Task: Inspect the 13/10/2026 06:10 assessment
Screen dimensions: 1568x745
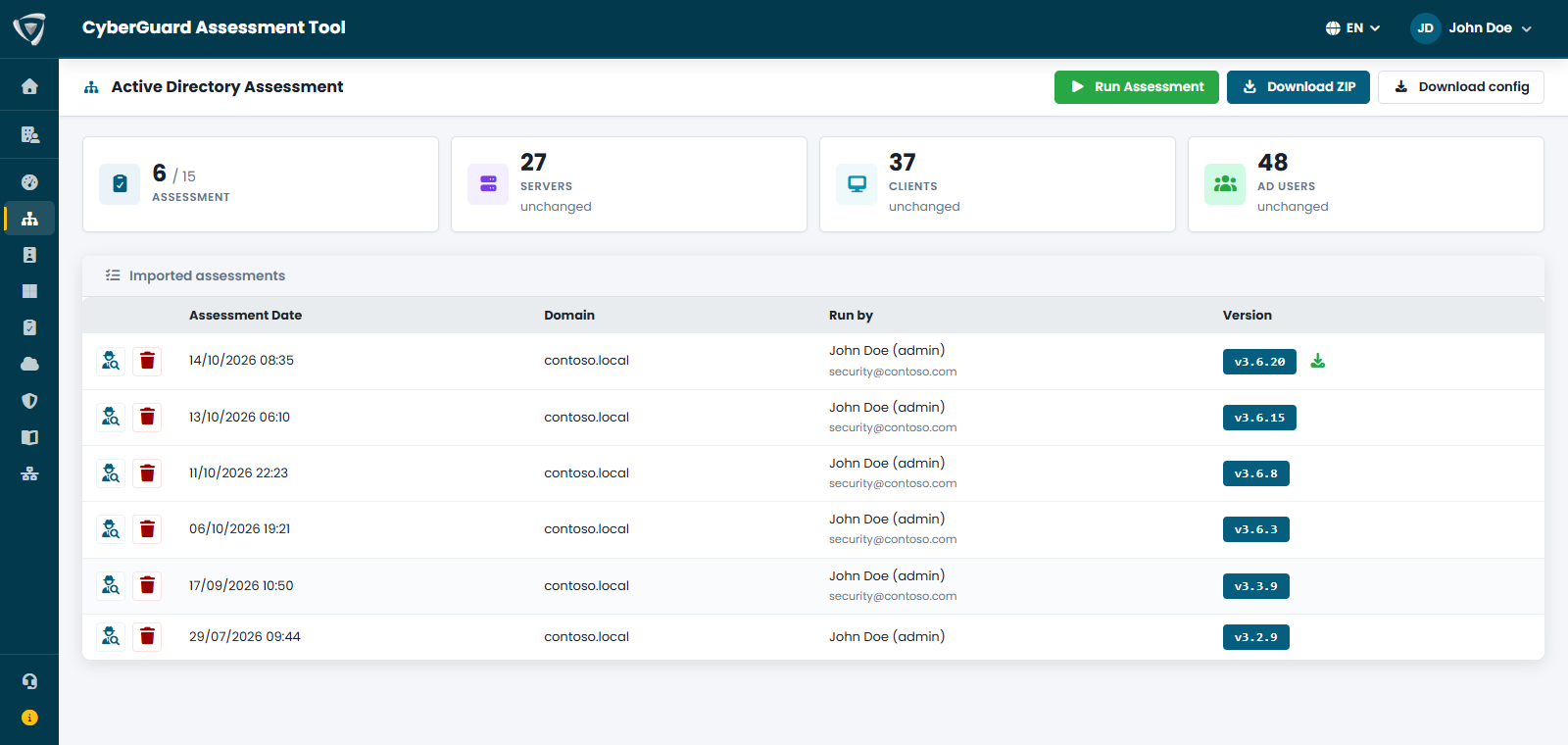Action: [x=111, y=417]
